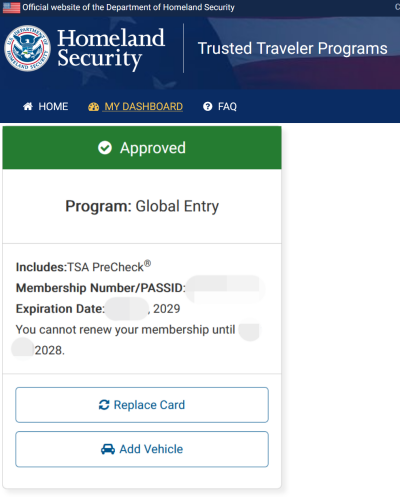This screenshot has height=501, width=400.
Task: Click the car icon in Add Vehicle
Action: (x=108, y=449)
